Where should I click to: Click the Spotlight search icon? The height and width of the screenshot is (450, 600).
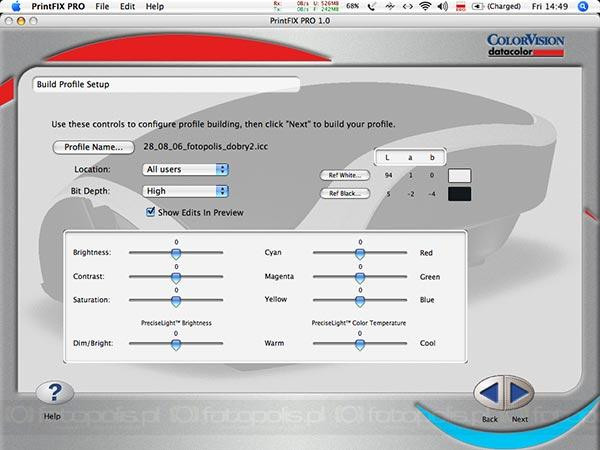[x=582, y=7]
